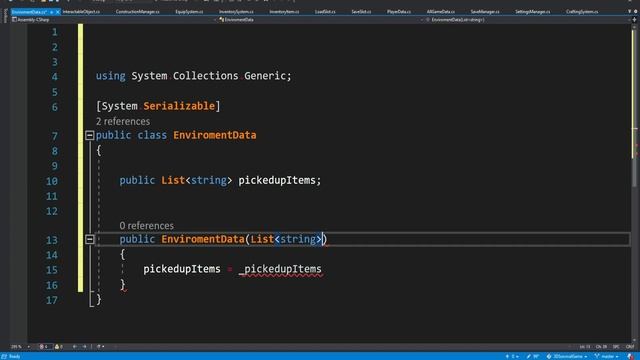
Task: Click the character column indicator
Action: coord(602,347)
